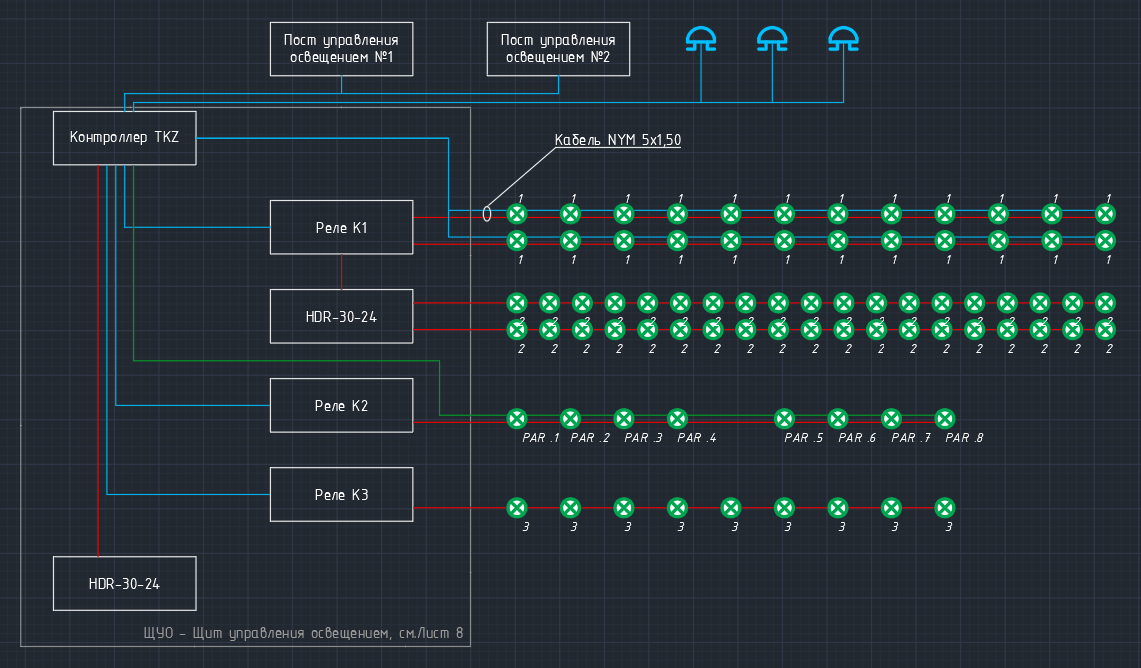Click the Реле K1 block
This screenshot has width=1141, height=668.
tap(341, 227)
